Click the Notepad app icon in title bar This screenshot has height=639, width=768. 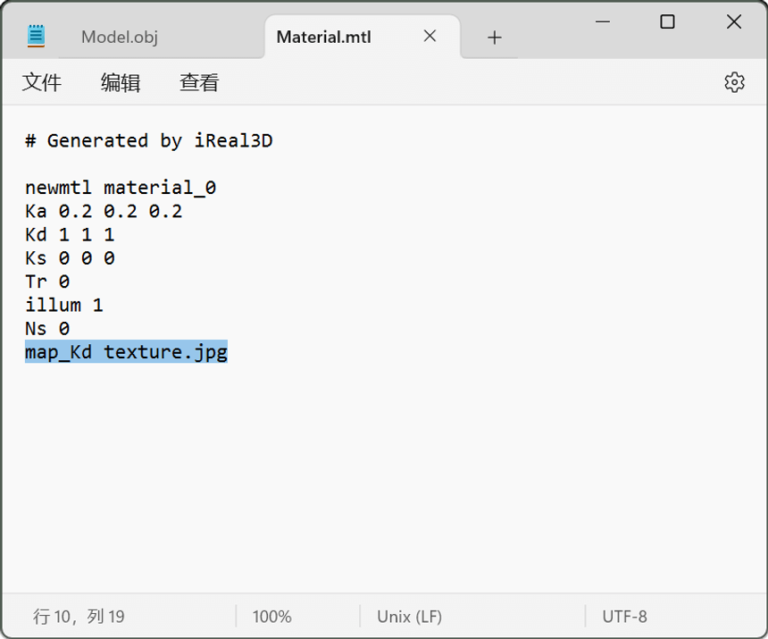click(37, 36)
